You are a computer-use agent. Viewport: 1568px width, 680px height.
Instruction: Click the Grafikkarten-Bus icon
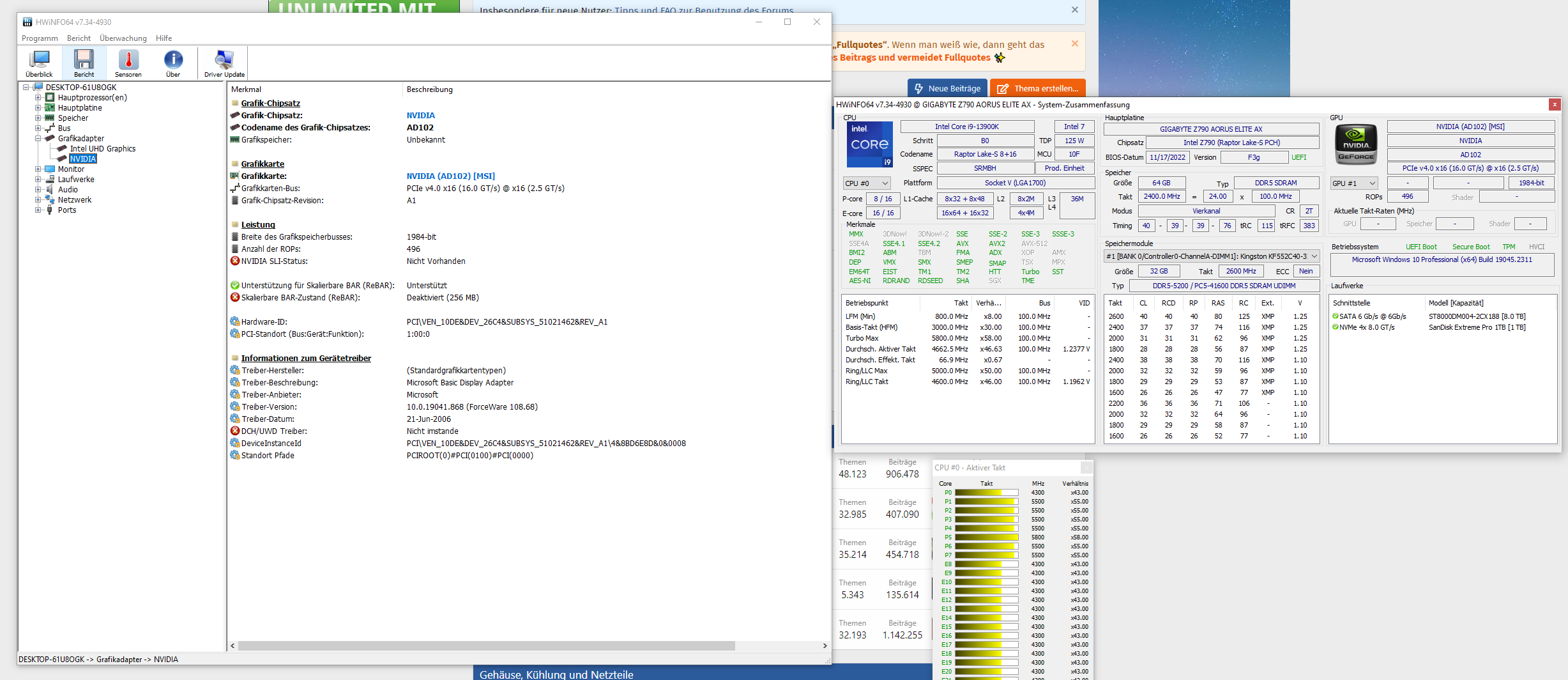(235, 188)
